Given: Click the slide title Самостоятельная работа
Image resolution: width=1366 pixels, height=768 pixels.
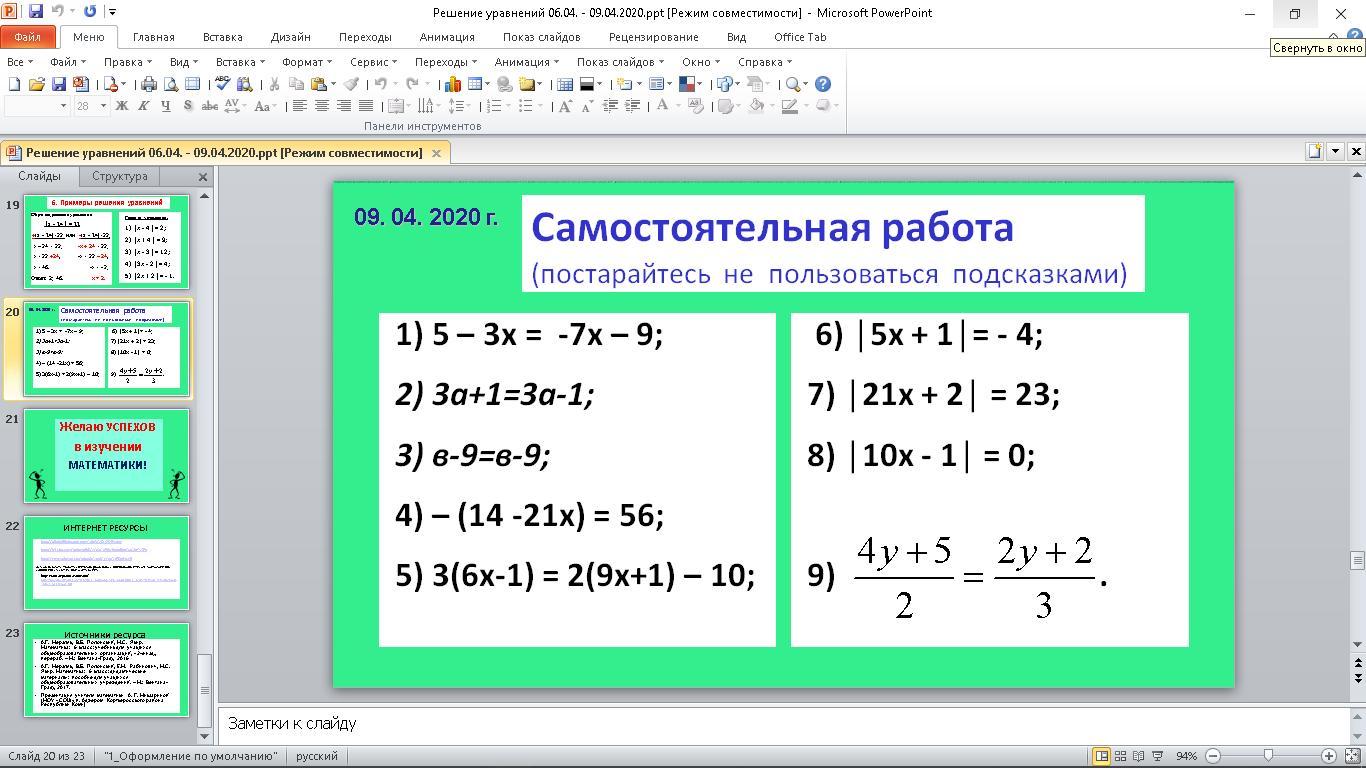Looking at the screenshot, I should (772, 228).
